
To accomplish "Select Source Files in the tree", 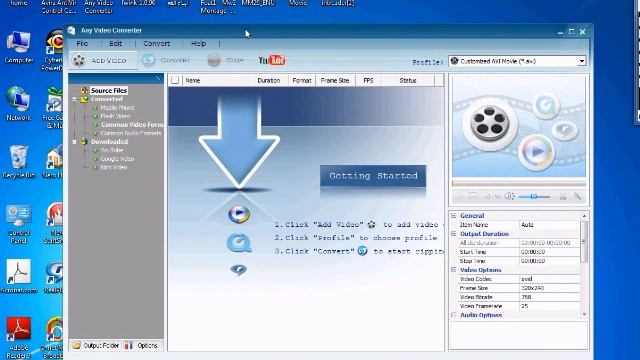I will pyautogui.click(x=109, y=91).
